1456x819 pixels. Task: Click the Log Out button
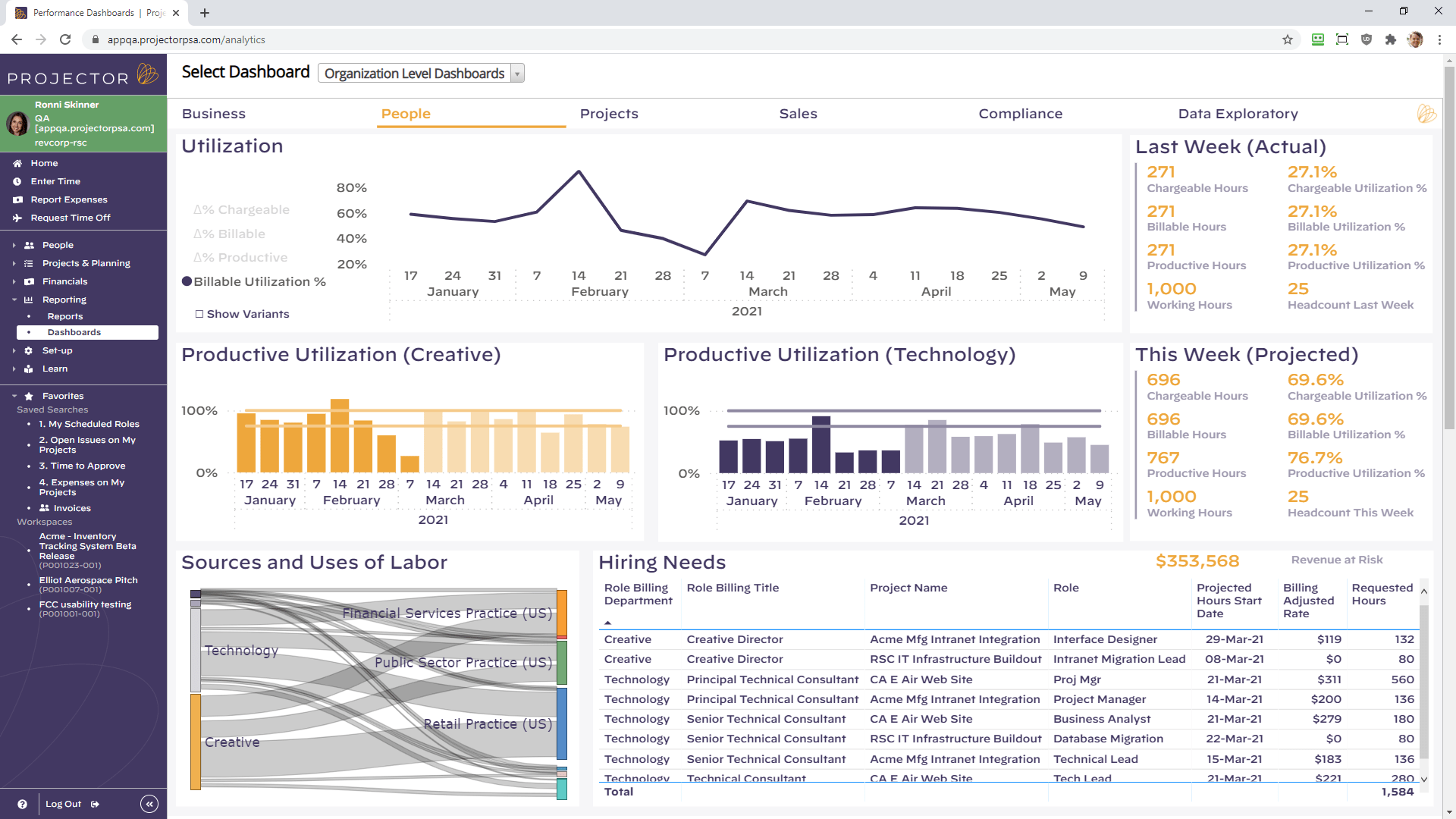(63, 804)
